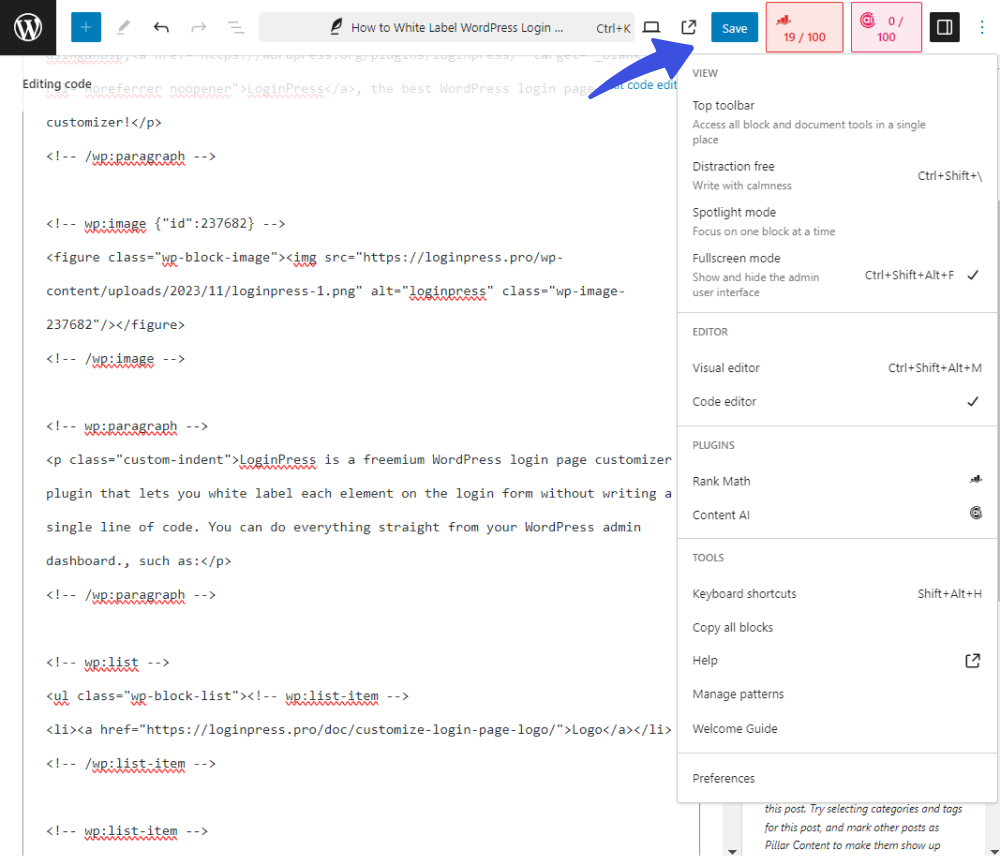Open Rank Math SEO score 19 / 100
Image resolution: width=1000 pixels, height=856 pixels.
(804, 27)
